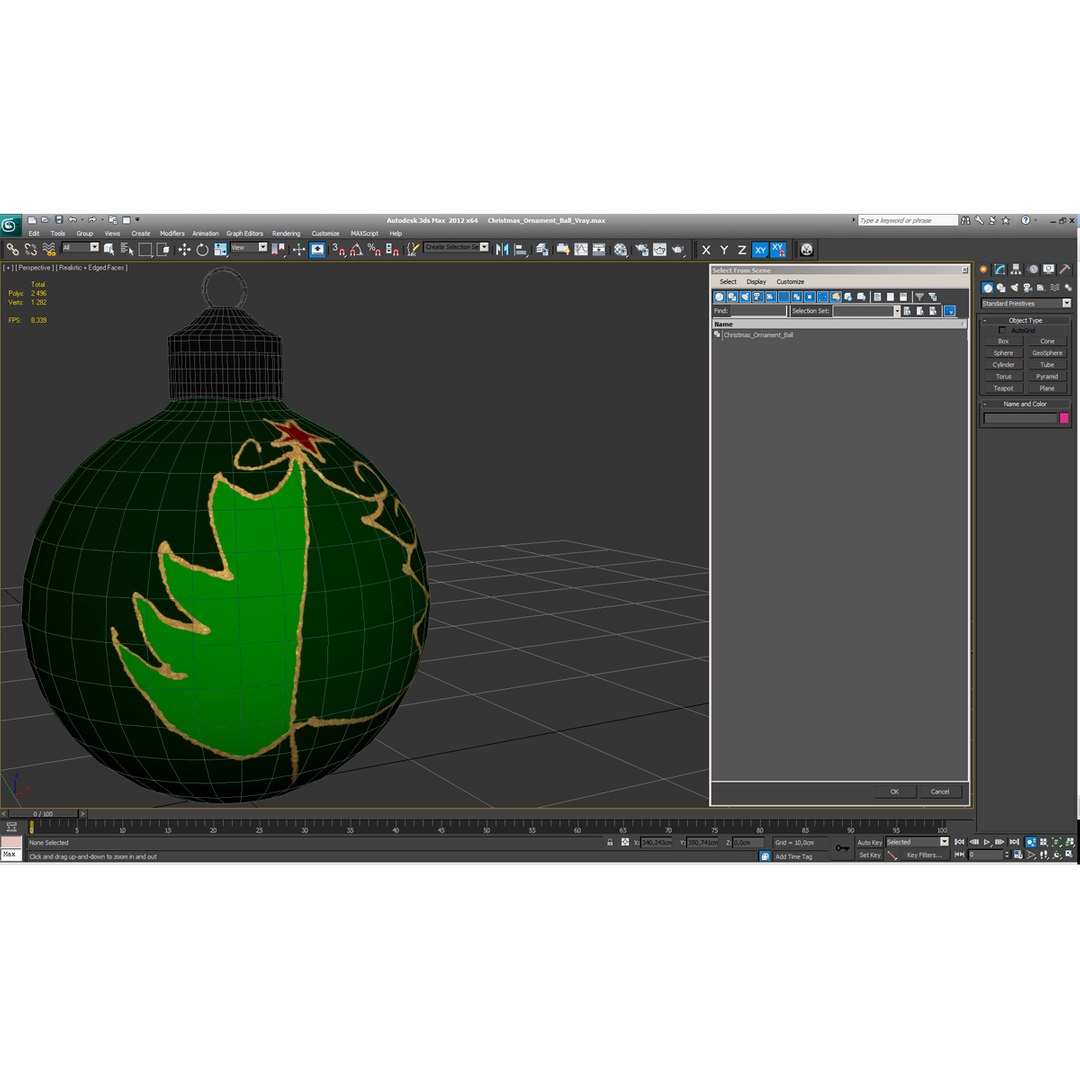The image size is (1080, 1080).
Task: Open the MAXScript menu
Action: 364,233
